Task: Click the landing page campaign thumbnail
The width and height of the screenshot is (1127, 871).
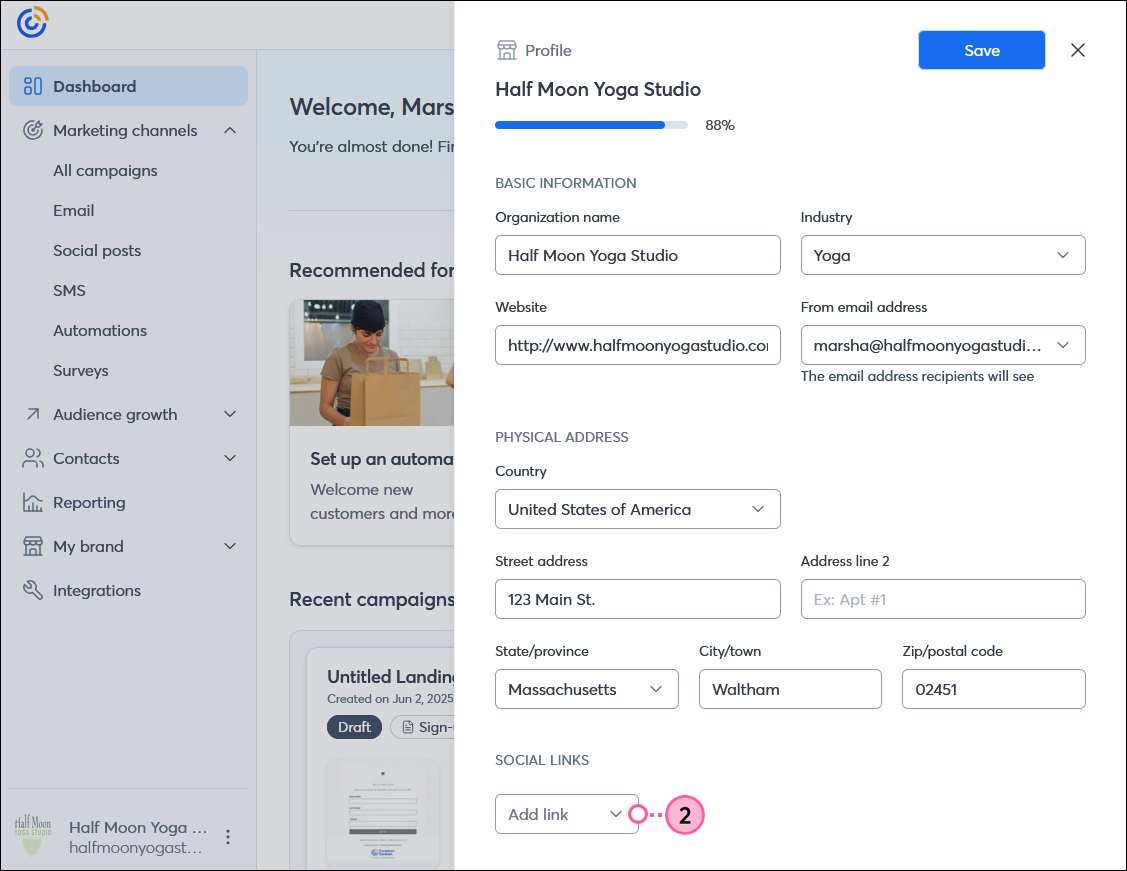Action: pos(383,812)
